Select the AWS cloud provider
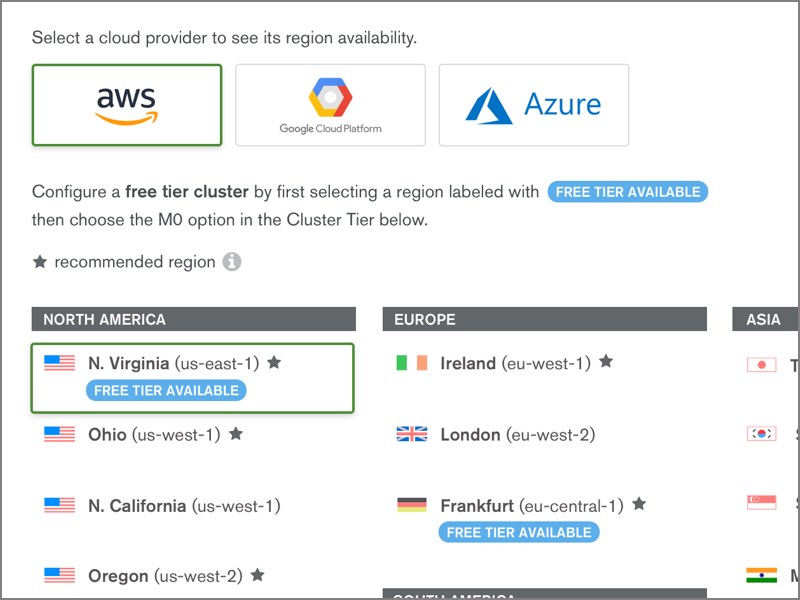 coord(126,105)
